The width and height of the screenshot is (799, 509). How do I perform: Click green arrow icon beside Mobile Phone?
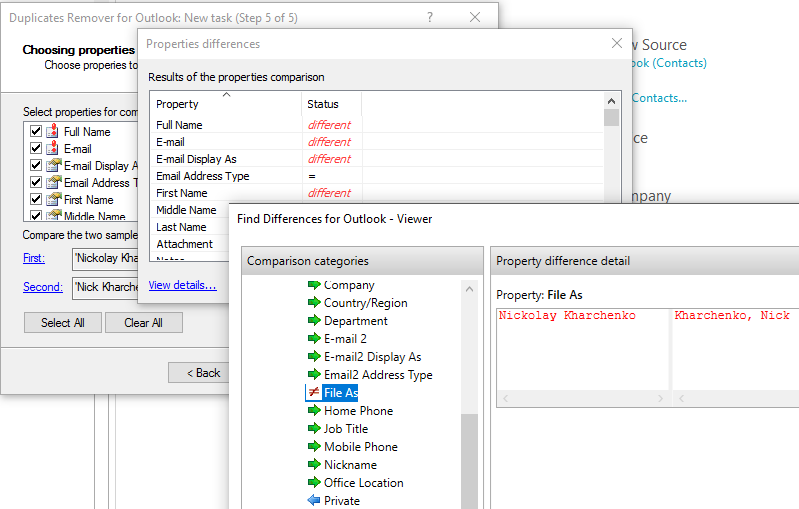pyautogui.click(x=314, y=446)
